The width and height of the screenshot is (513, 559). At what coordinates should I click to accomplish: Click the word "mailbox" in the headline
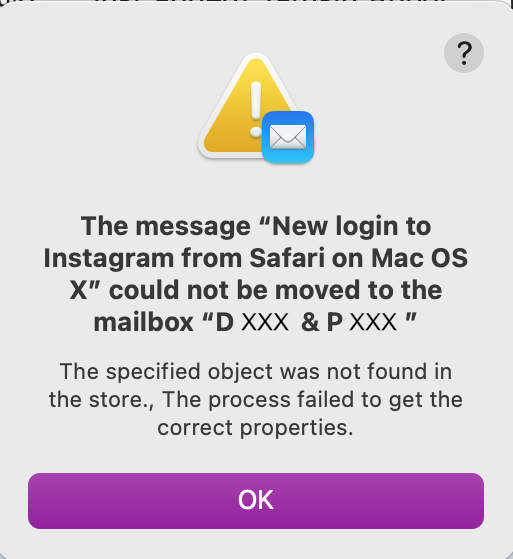point(144,322)
